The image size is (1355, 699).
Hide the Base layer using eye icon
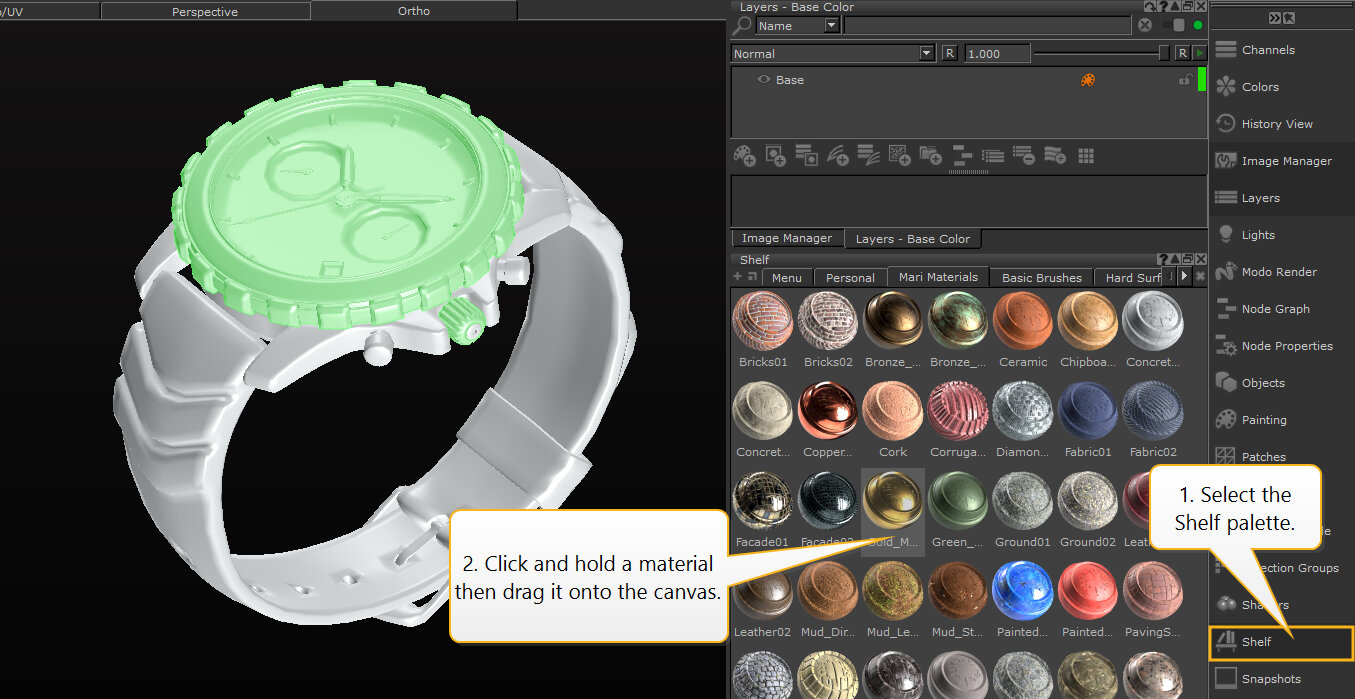coord(763,80)
